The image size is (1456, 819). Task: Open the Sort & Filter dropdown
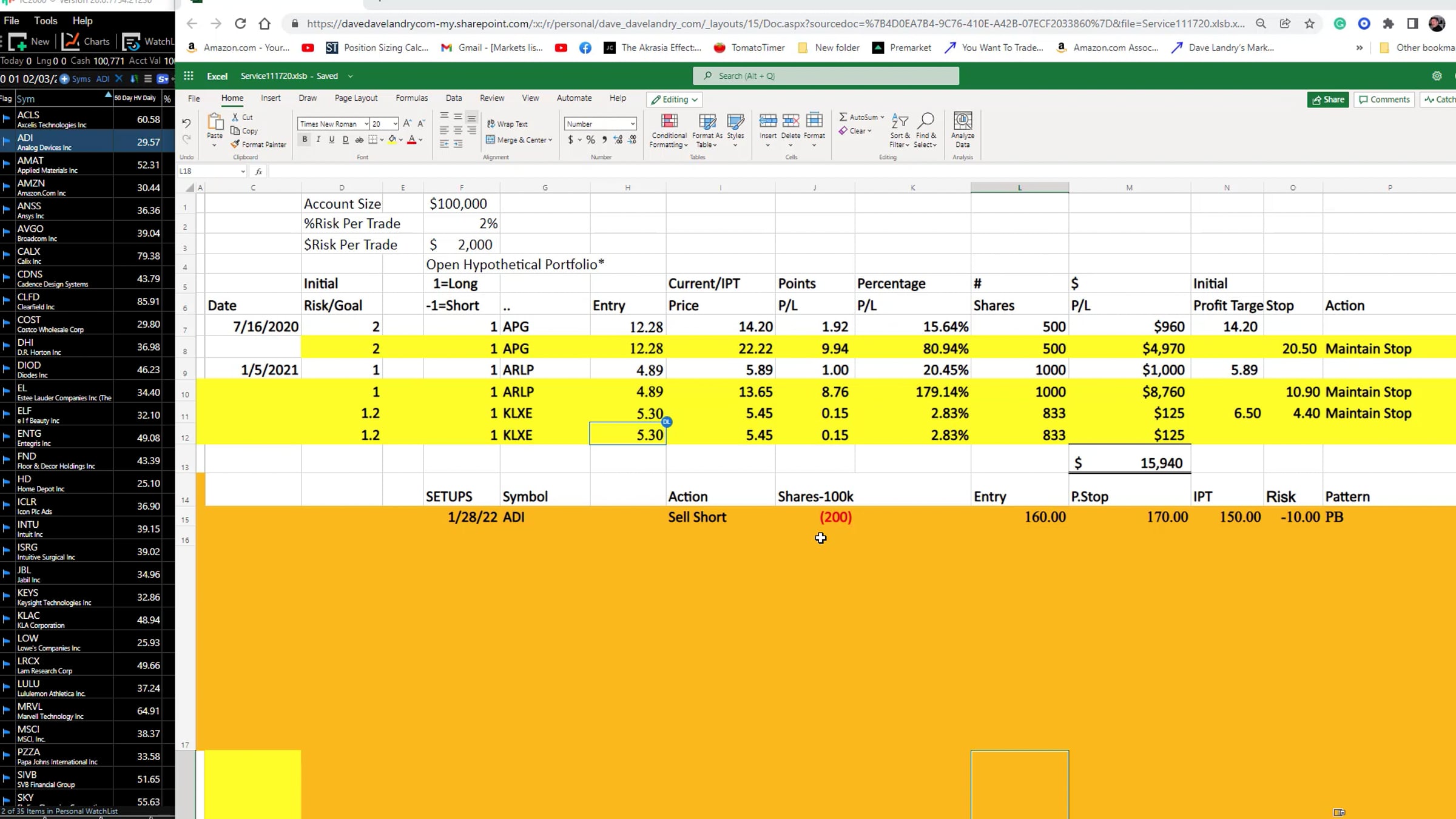900,130
